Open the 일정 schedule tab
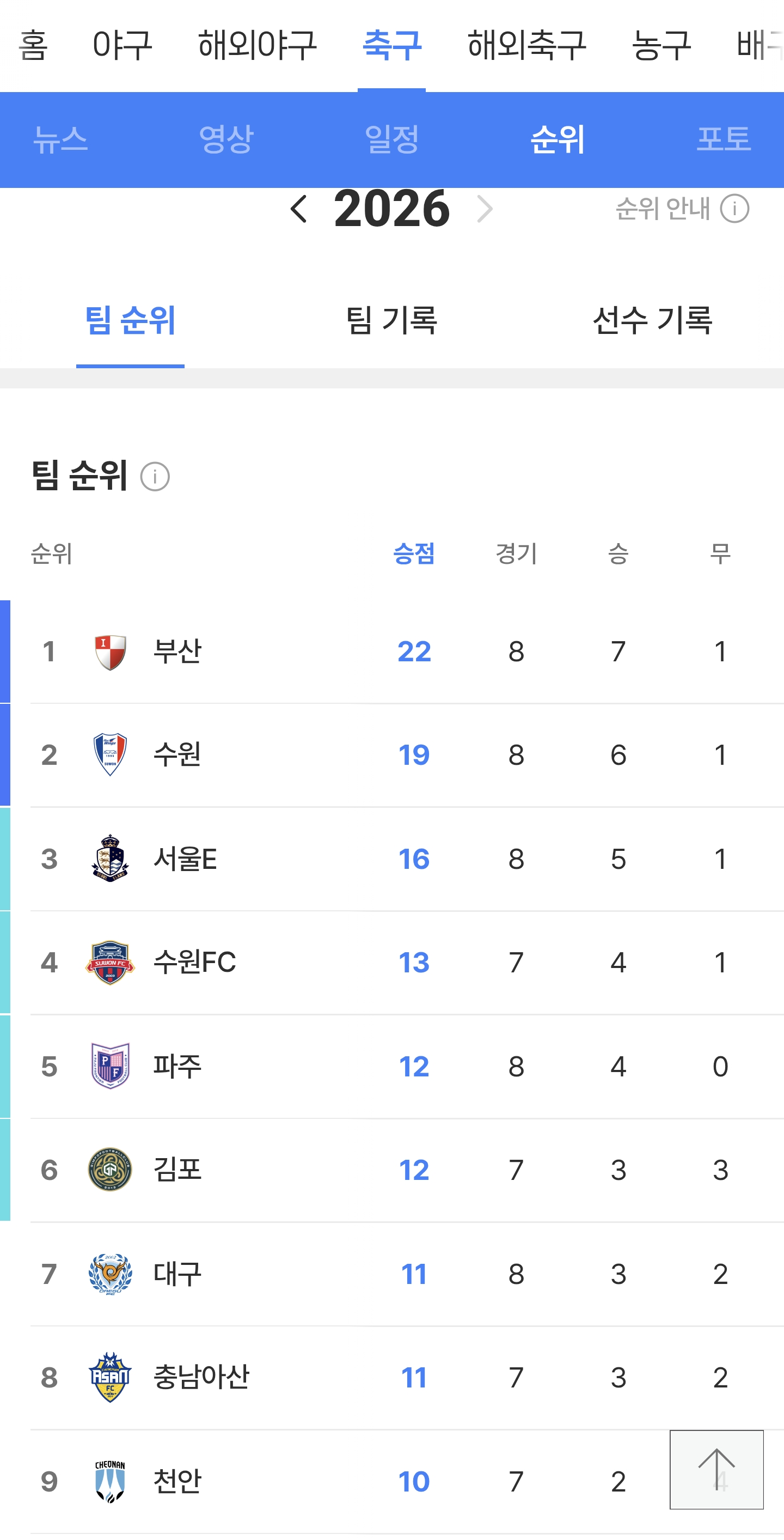784x1540 pixels. 391,139
